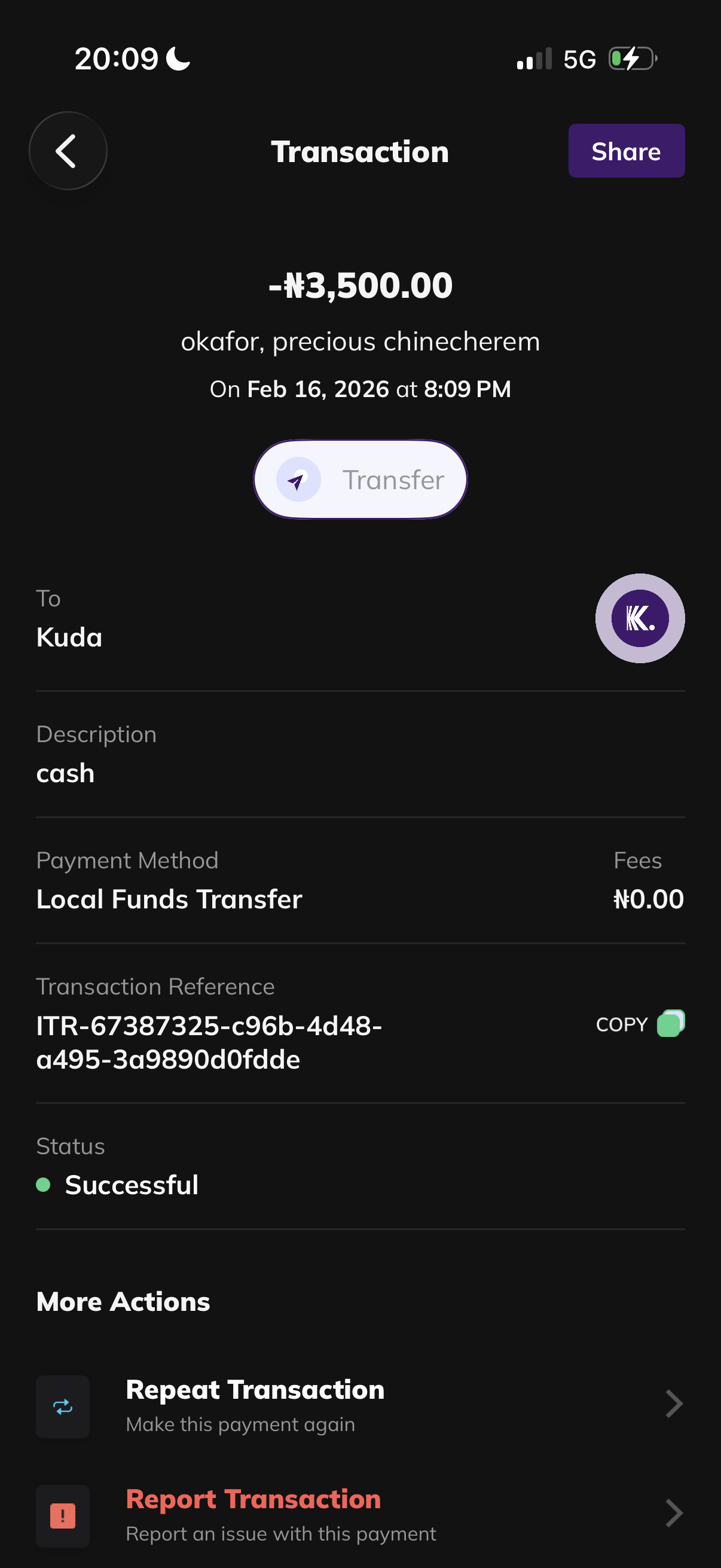The width and height of the screenshot is (721, 1568).
Task: Tap the COPY label
Action: [621, 1024]
